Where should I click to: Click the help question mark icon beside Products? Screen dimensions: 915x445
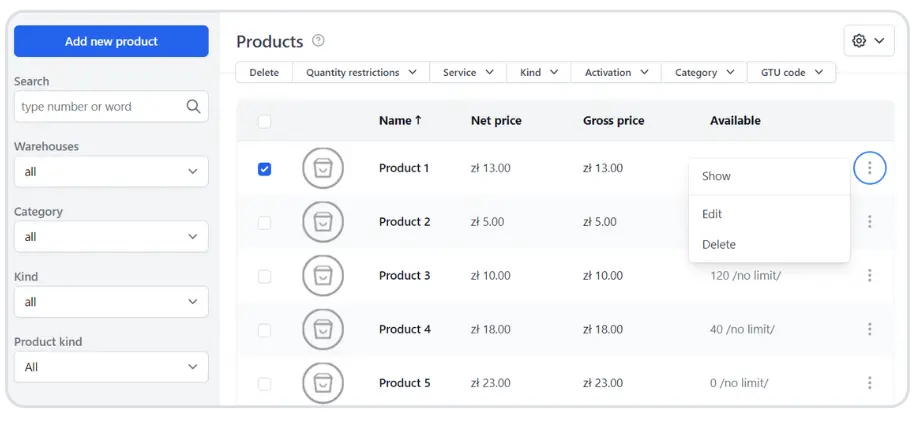coord(318,41)
